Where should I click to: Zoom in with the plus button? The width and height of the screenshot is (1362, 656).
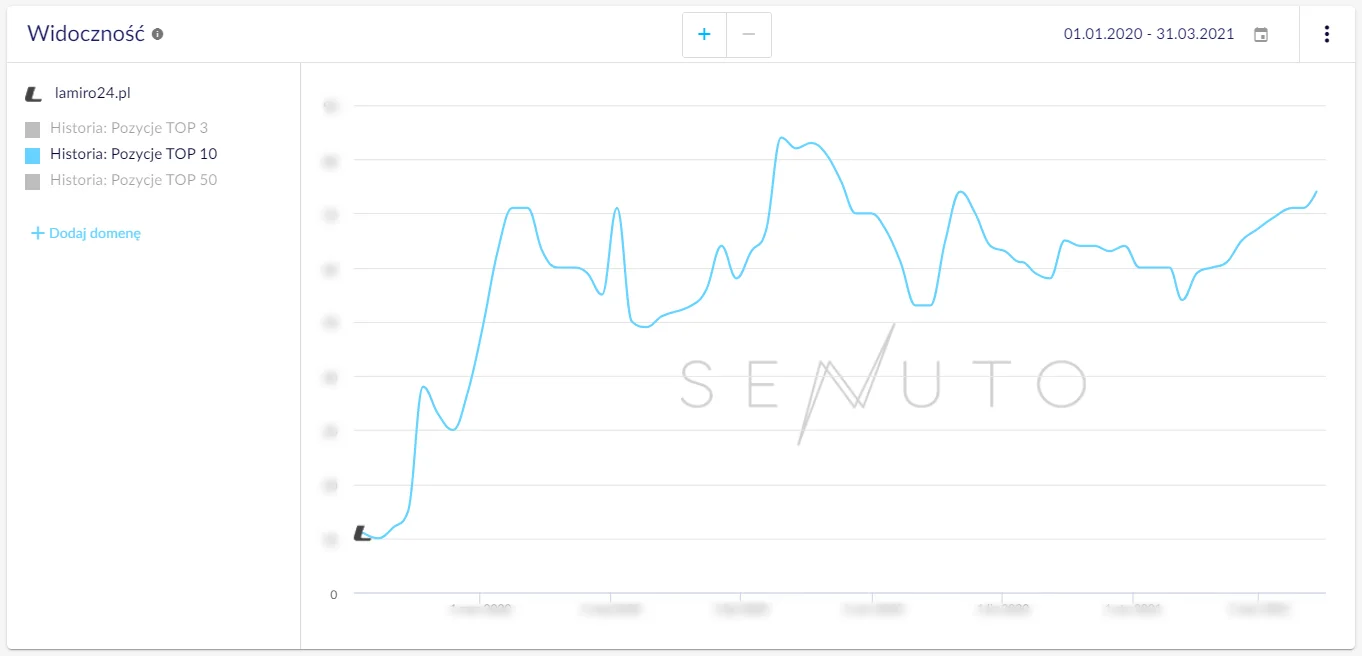click(x=704, y=35)
